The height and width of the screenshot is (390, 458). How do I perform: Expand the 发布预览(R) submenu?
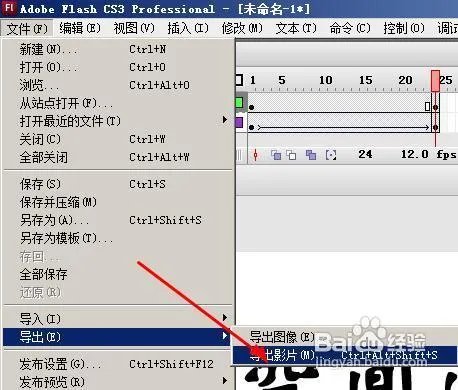118,382
